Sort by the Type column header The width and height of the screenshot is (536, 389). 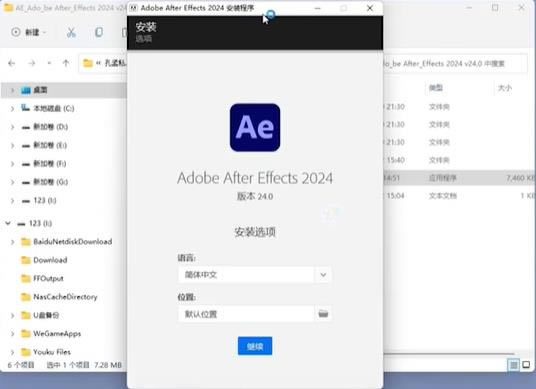(436, 88)
